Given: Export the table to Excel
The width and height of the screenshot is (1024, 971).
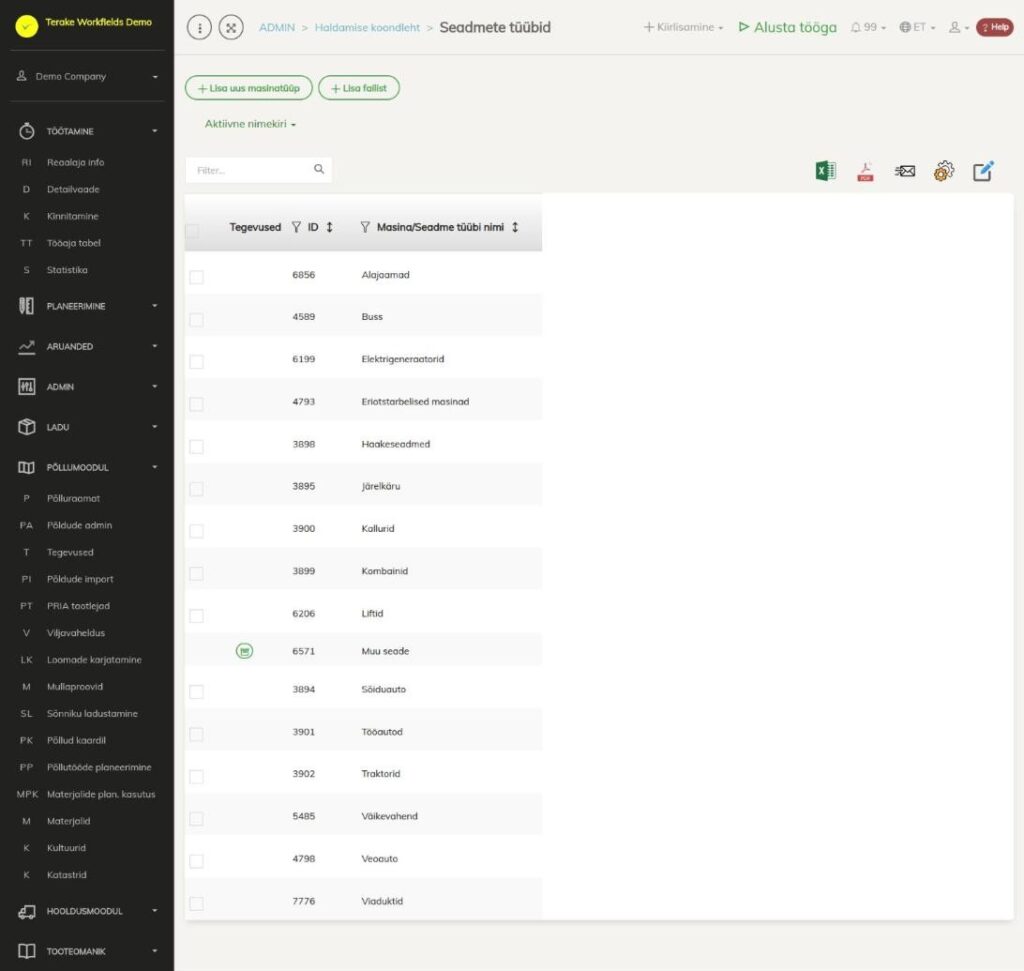Looking at the screenshot, I should click(x=825, y=171).
